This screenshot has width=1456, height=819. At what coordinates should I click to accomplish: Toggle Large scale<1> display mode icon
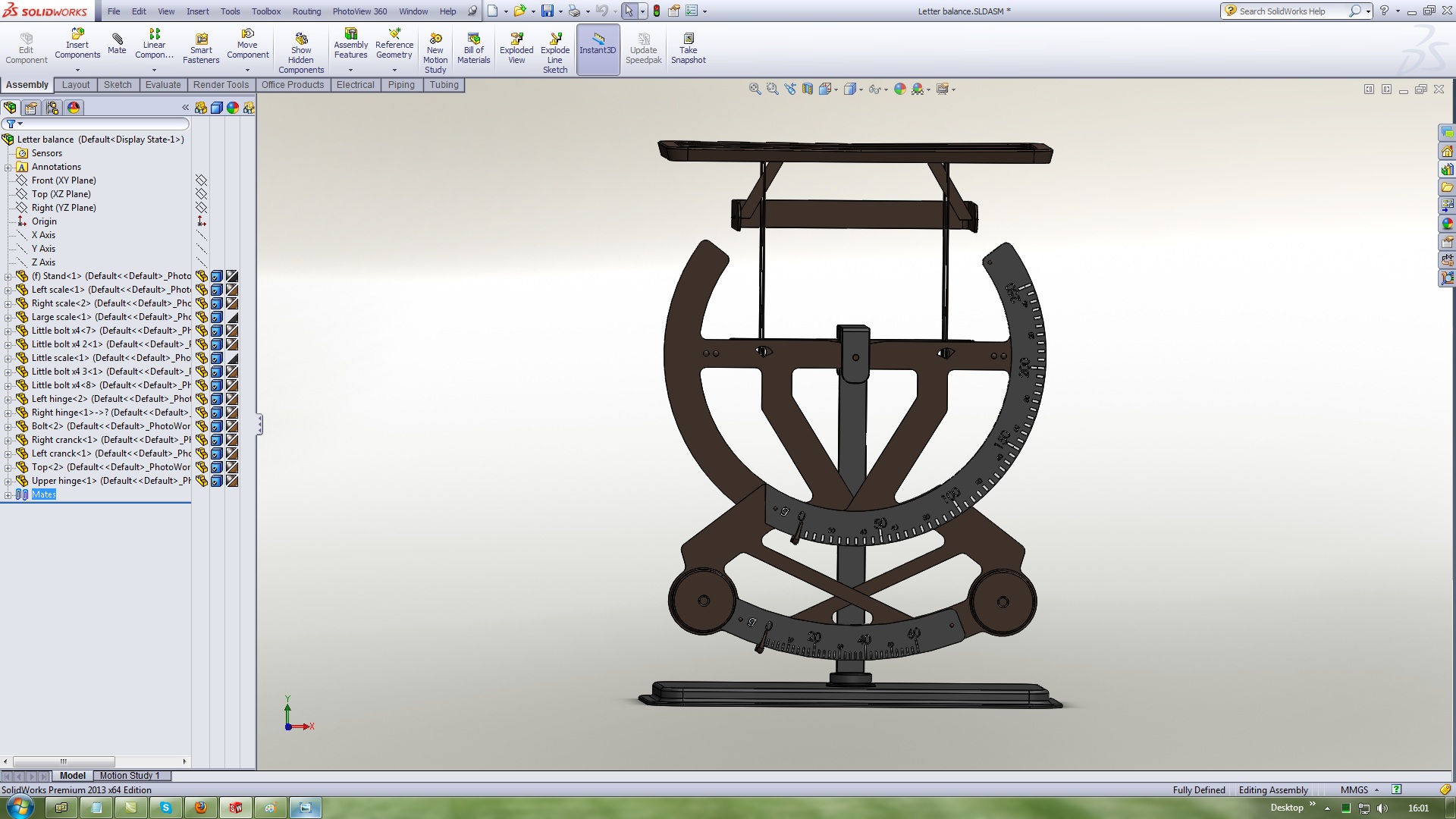click(x=216, y=317)
